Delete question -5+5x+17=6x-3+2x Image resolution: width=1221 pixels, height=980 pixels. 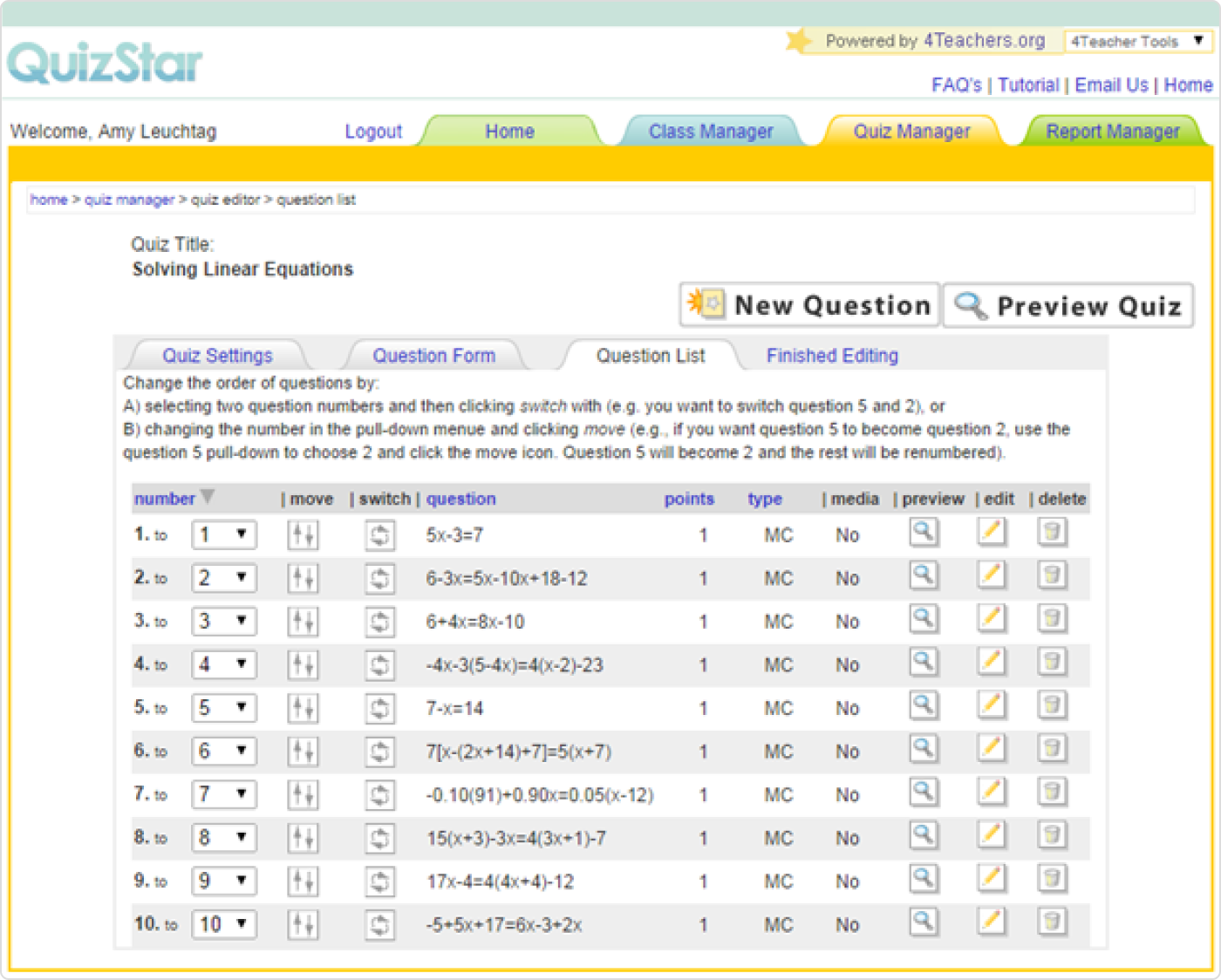[1052, 922]
